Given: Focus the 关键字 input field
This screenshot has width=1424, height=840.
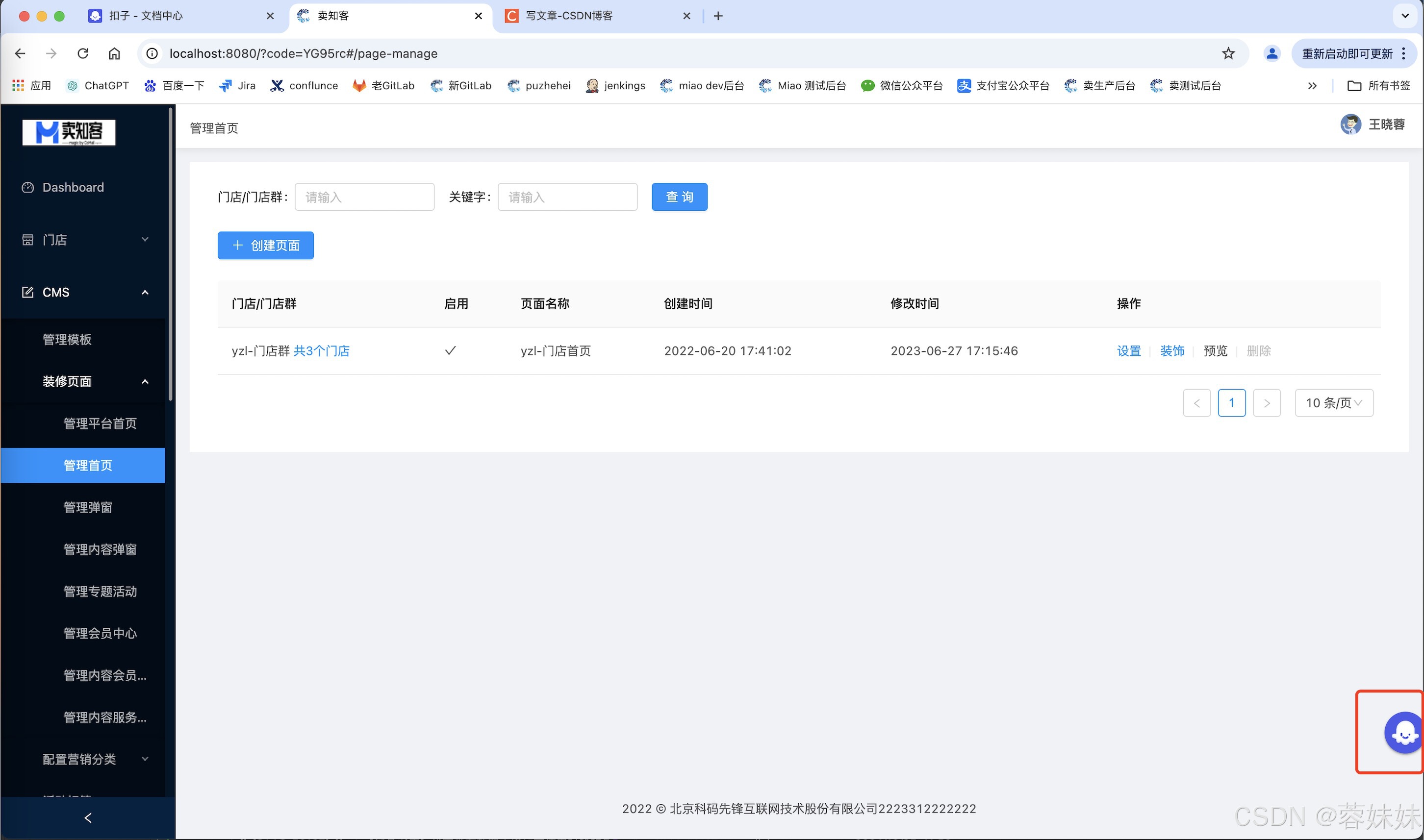Looking at the screenshot, I should pyautogui.click(x=567, y=197).
